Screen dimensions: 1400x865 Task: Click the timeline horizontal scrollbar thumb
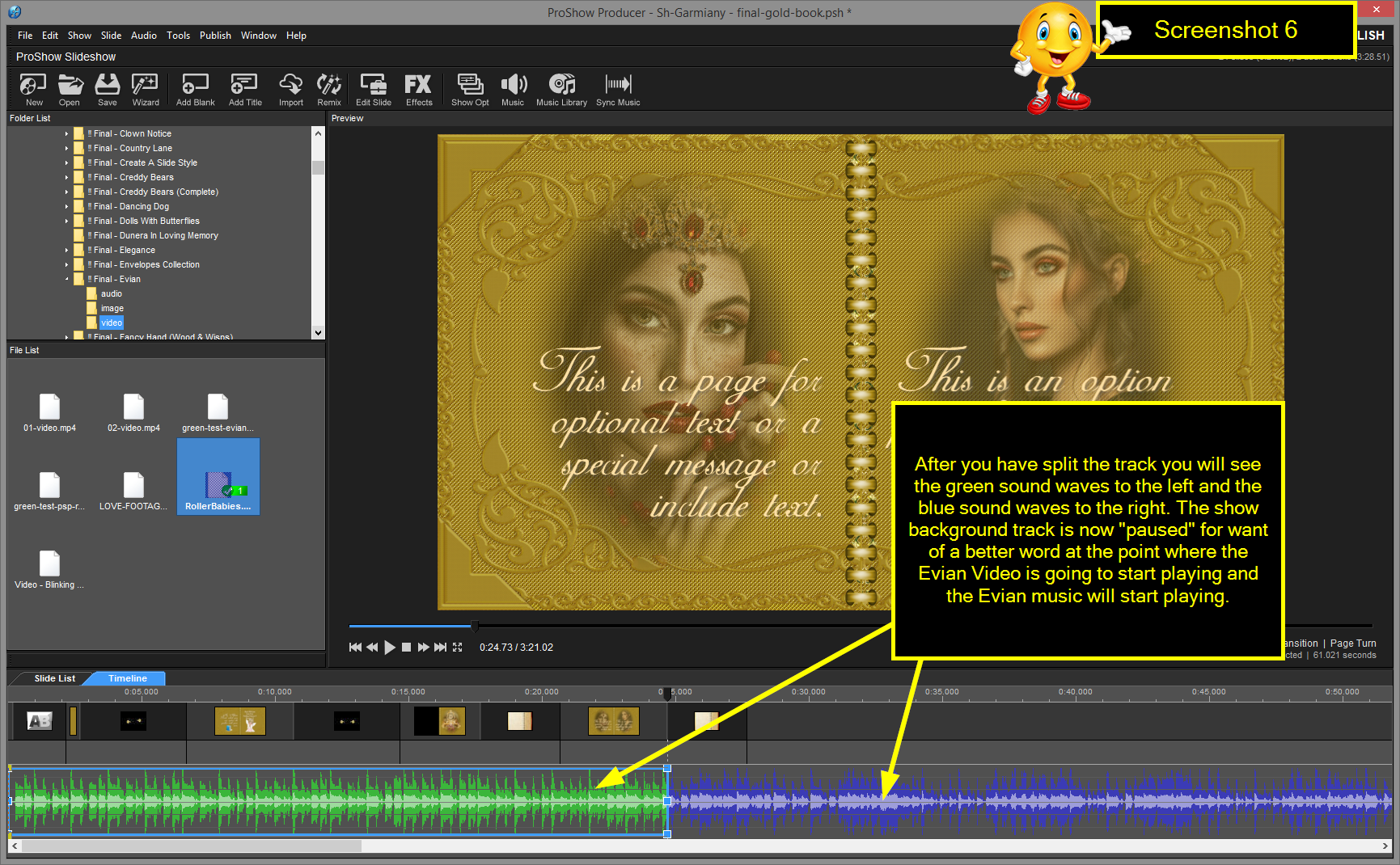pos(192,846)
